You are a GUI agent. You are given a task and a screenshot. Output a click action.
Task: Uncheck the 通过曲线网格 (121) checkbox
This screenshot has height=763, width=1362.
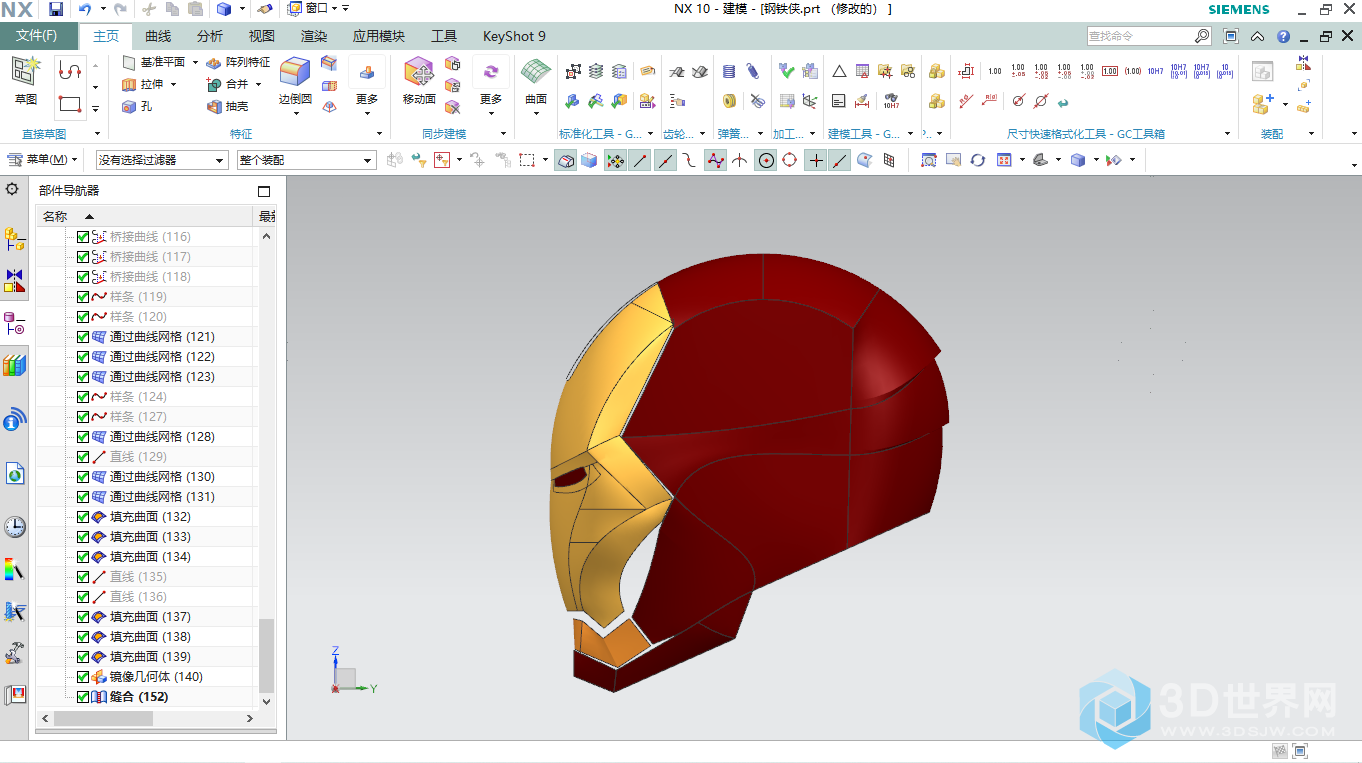[83, 337]
